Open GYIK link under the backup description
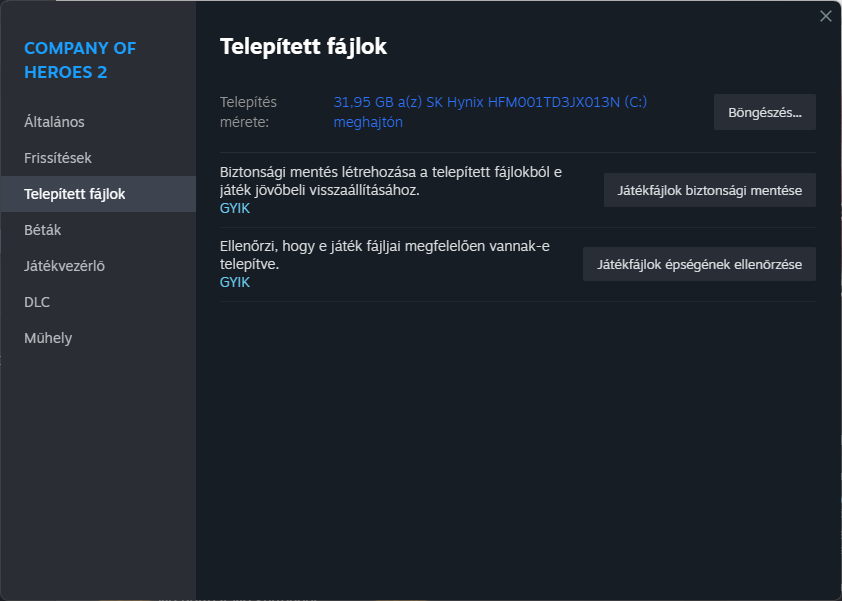The image size is (842, 601). (x=235, y=208)
